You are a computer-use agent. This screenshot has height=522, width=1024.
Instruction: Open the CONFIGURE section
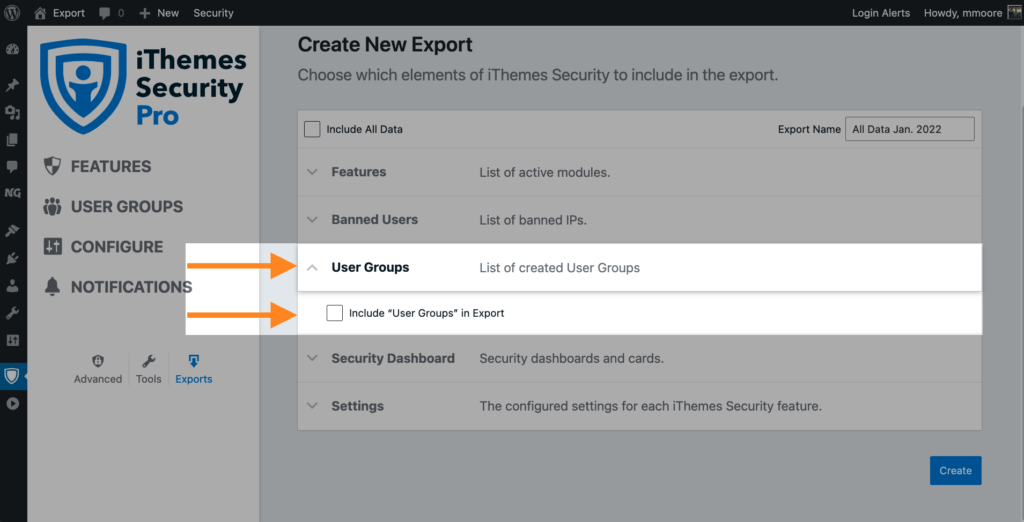pos(103,247)
